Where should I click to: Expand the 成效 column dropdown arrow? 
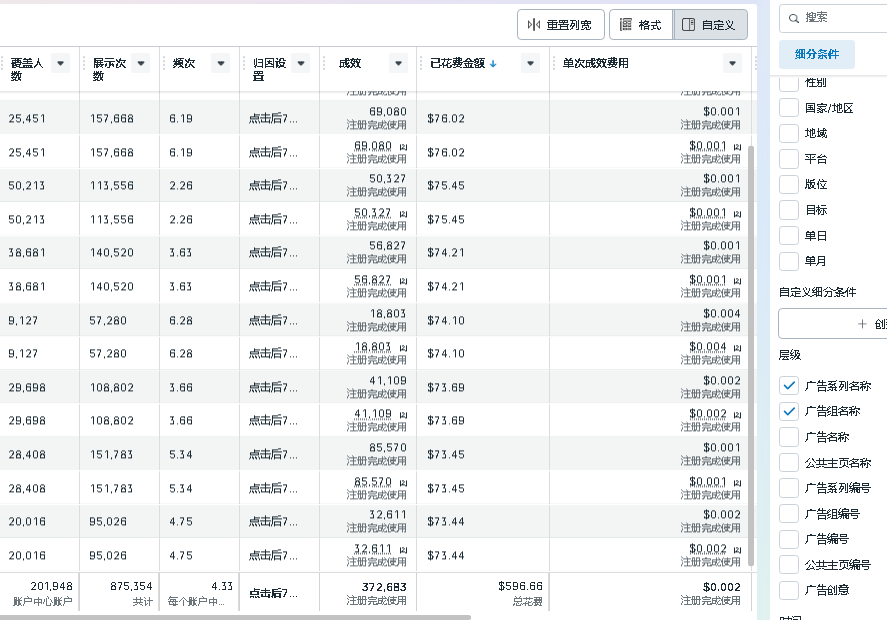398,63
